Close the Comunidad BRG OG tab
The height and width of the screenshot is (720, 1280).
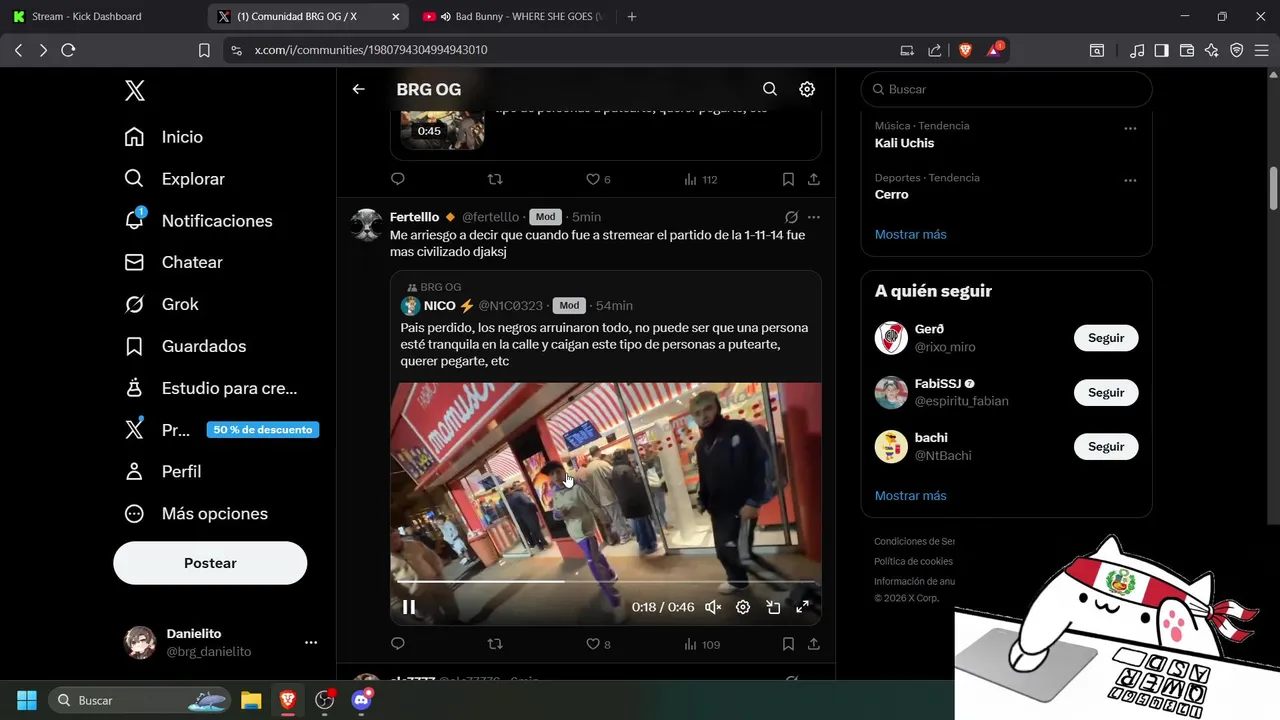coord(396,16)
